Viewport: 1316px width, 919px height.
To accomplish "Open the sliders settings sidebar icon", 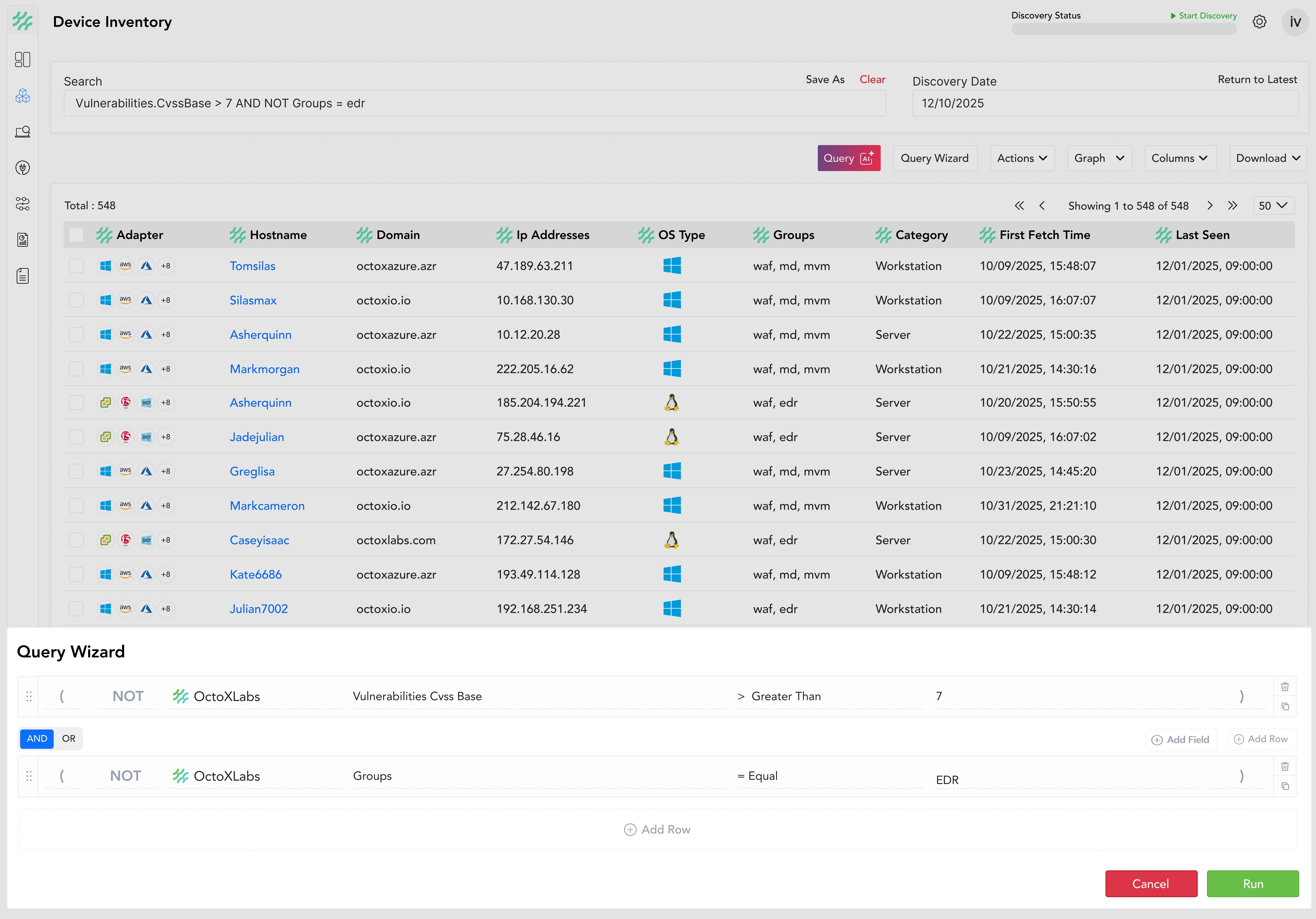I will tap(22, 204).
